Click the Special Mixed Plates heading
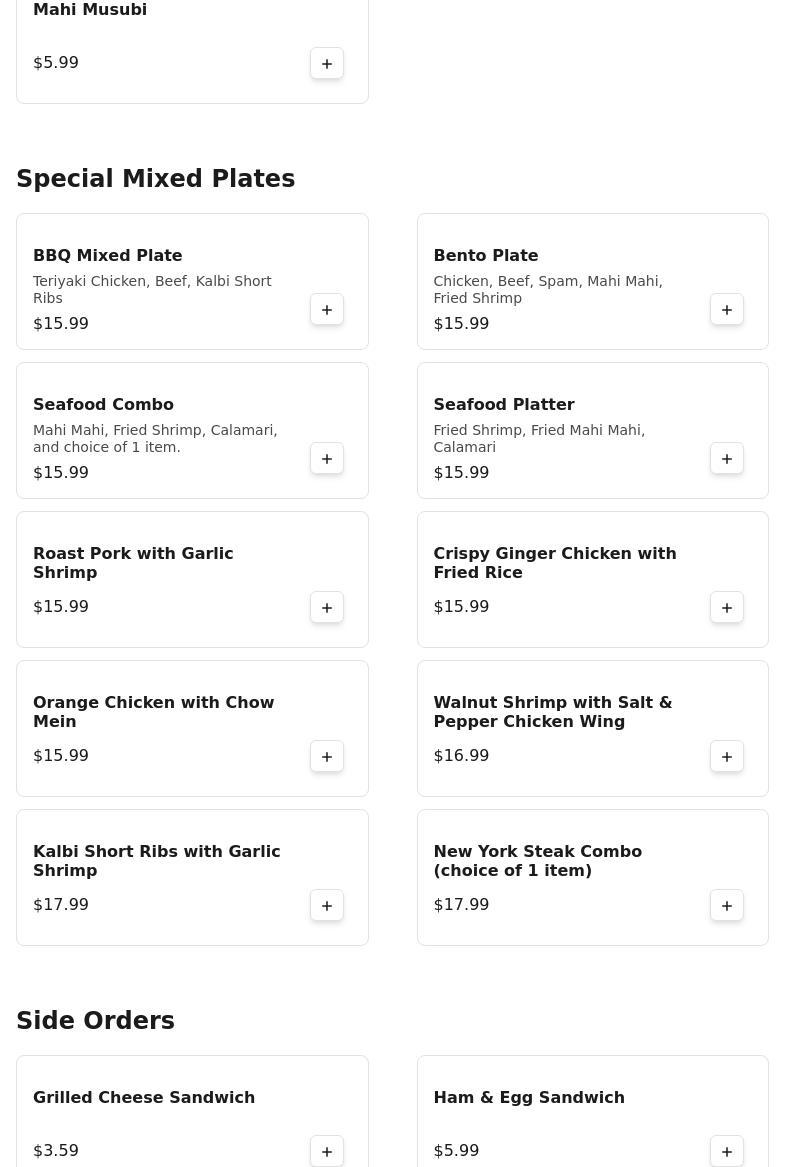 click(156, 179)
